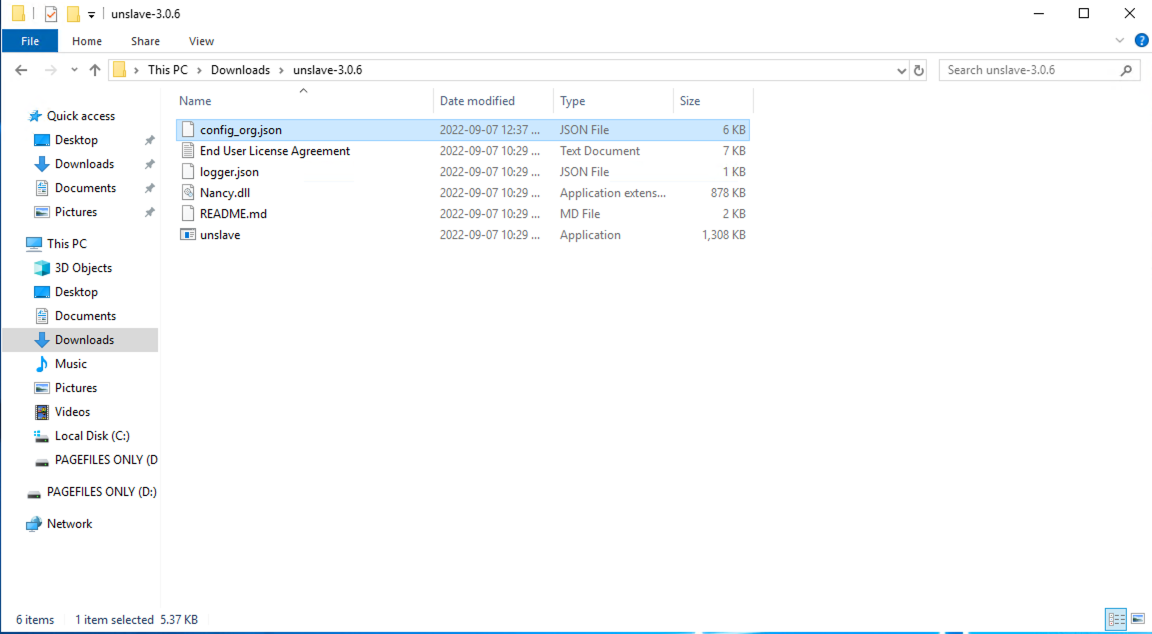1152x634 pixels.
Task: Select the End User License Agreement file icon
Action: click(x=188, y=151)
